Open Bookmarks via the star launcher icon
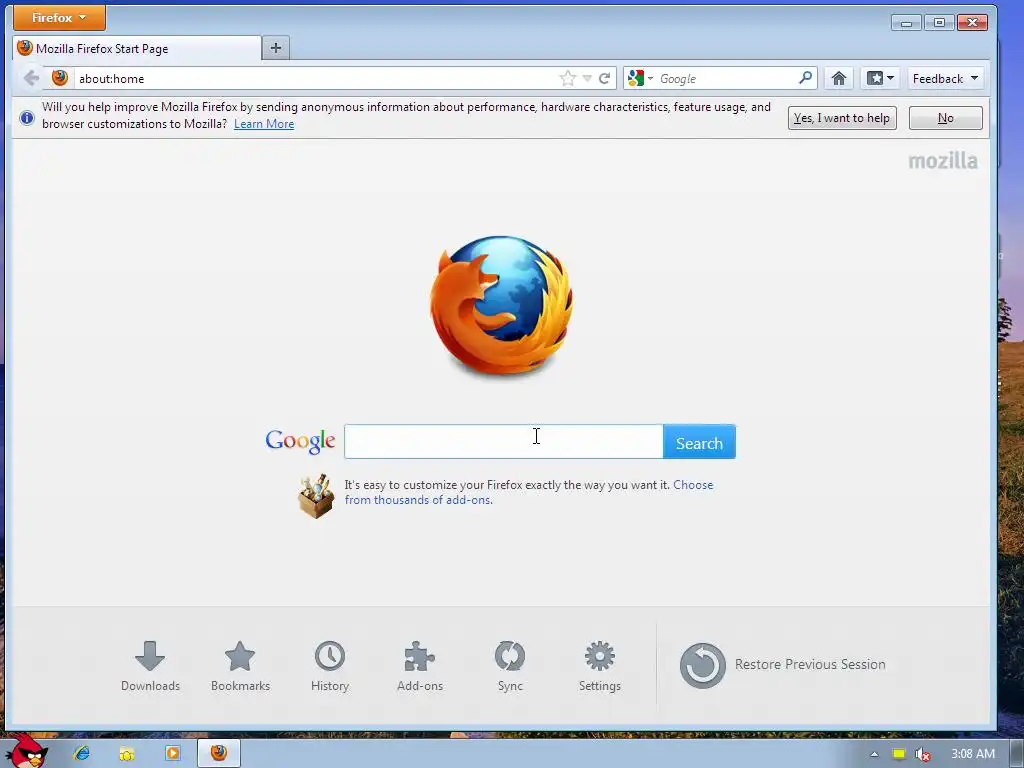The height and width of the screenshot is (768, 1024). [240, 666]
